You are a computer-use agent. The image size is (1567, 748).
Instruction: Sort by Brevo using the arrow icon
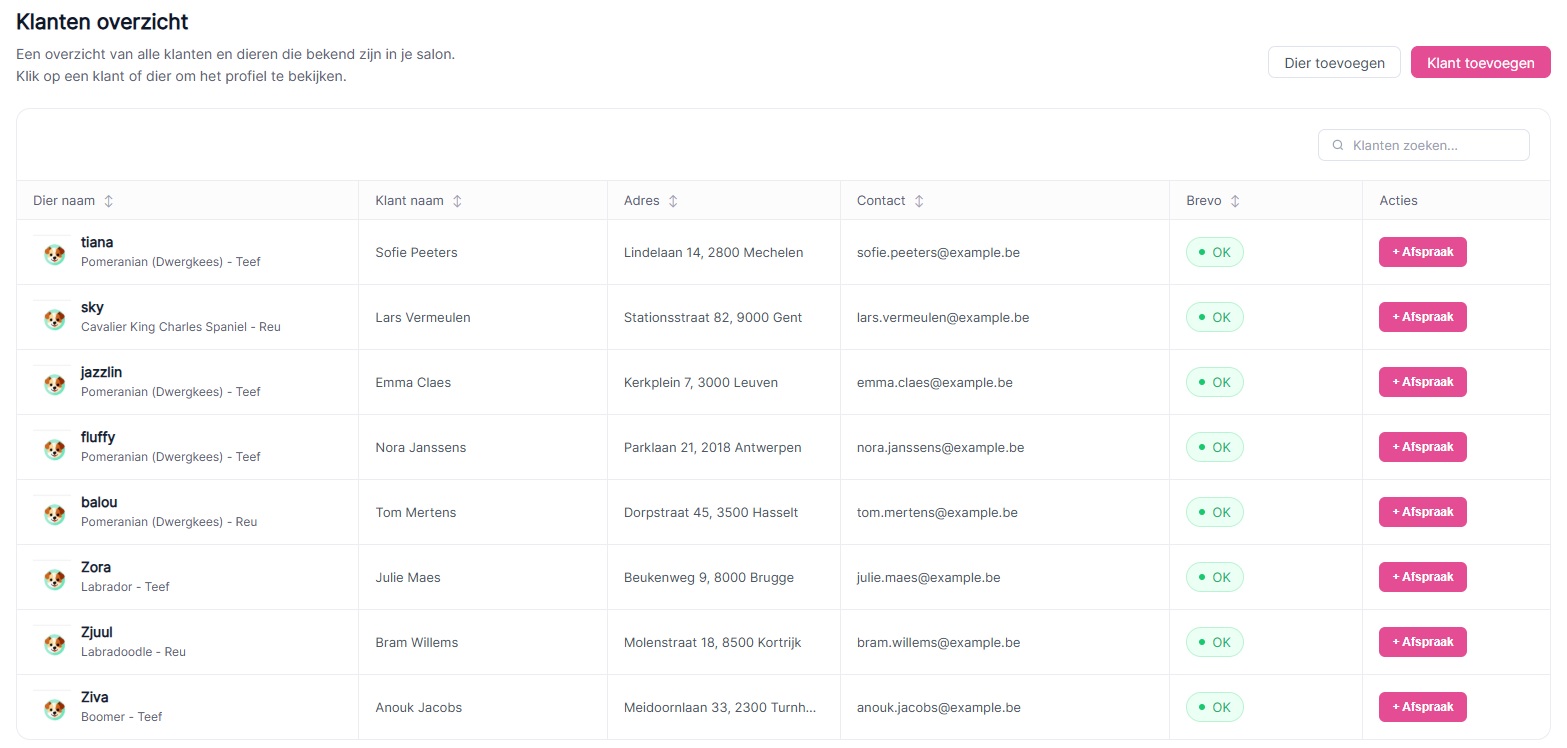click(x=1235, y=201)
